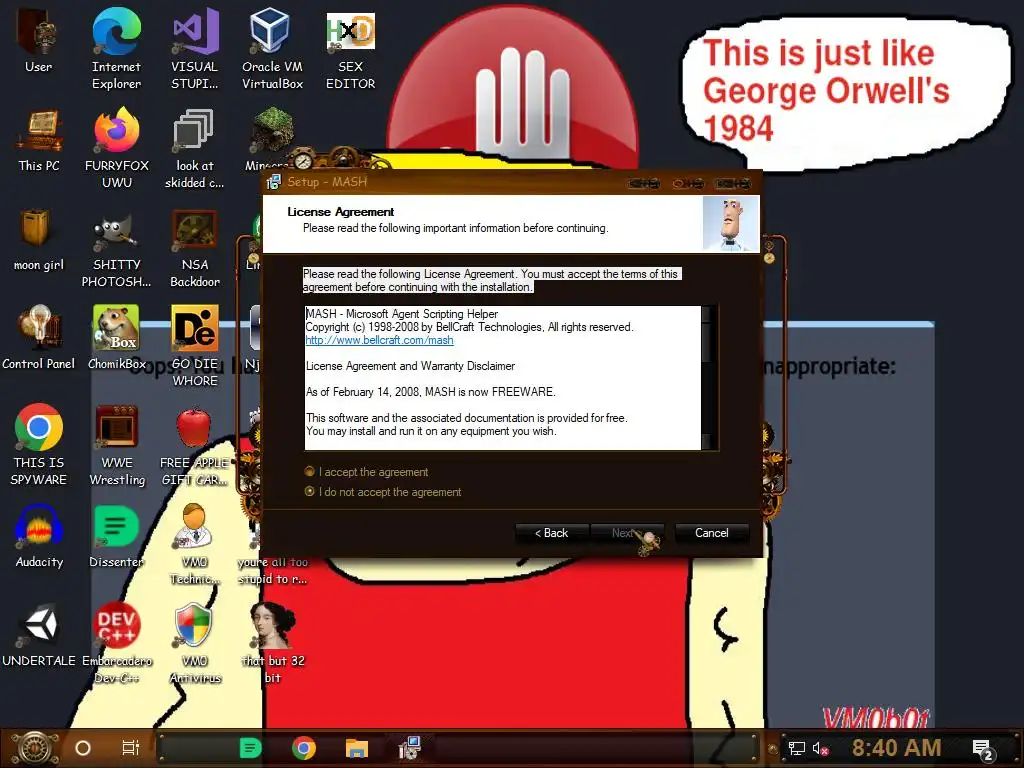Open the GO DIE WHORE Delphi icon
This screenshot has height=768, width=1024.
pyautogui.click(x=195, y=346)
